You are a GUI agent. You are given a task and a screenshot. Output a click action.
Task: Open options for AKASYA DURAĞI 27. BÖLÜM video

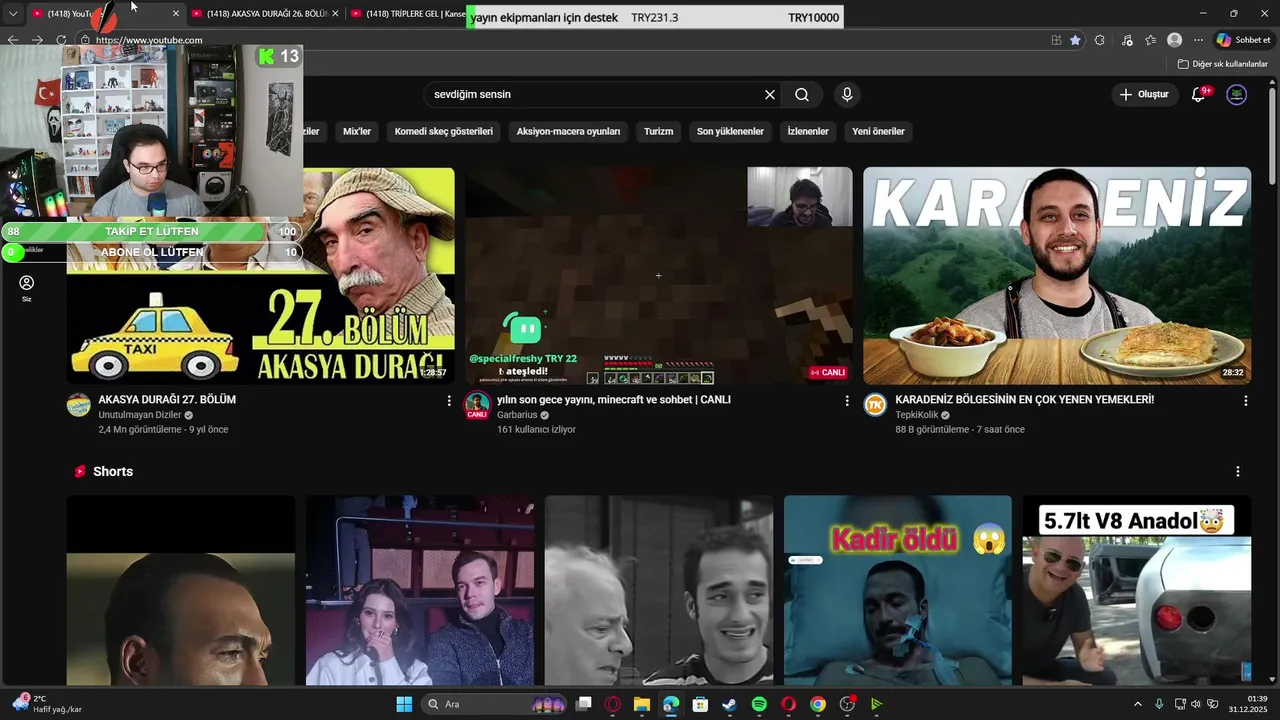tap(449, 401)
